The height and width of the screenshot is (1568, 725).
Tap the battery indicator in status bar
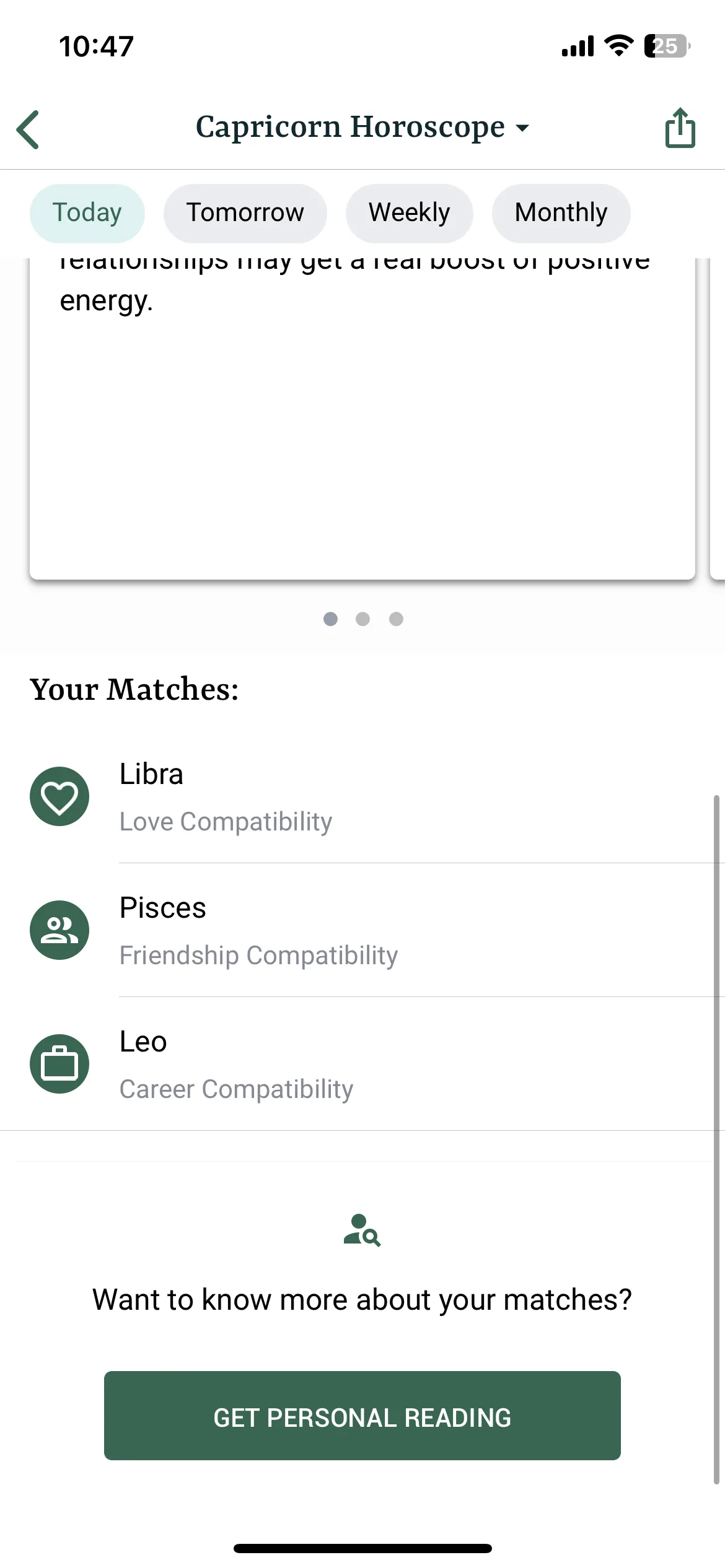[667, 46]
